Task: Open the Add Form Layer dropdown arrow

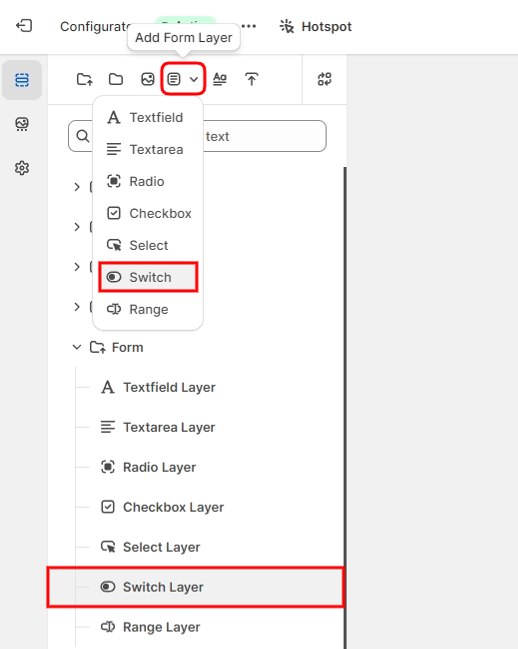Action: pyautogui.click(x=194, y=79)
